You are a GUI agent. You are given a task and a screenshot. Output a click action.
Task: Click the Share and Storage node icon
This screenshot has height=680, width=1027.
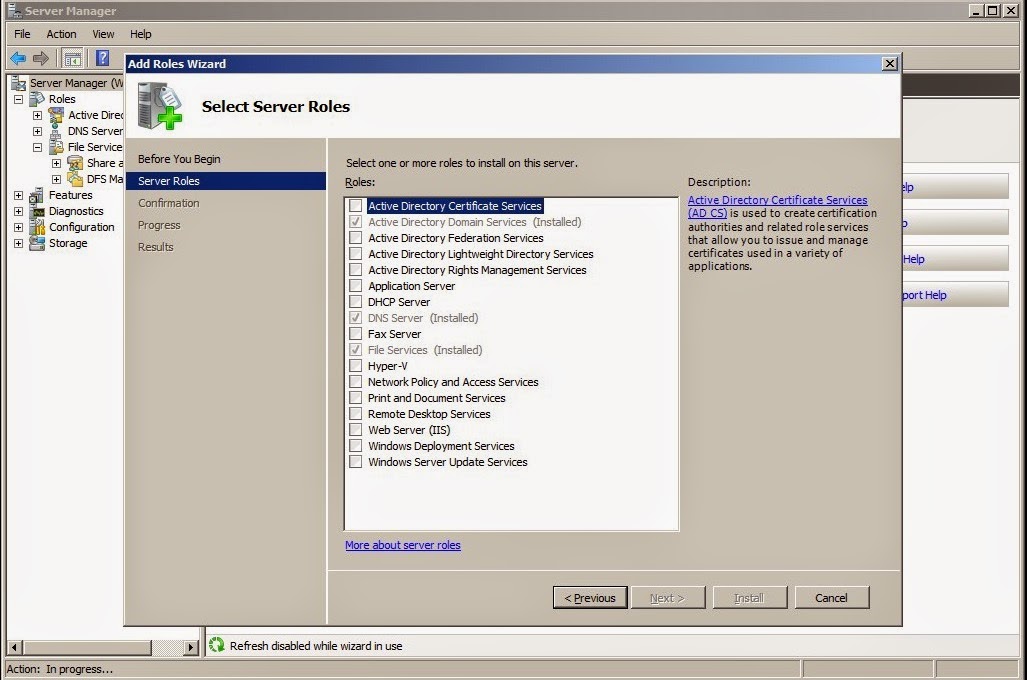(75, 163)
